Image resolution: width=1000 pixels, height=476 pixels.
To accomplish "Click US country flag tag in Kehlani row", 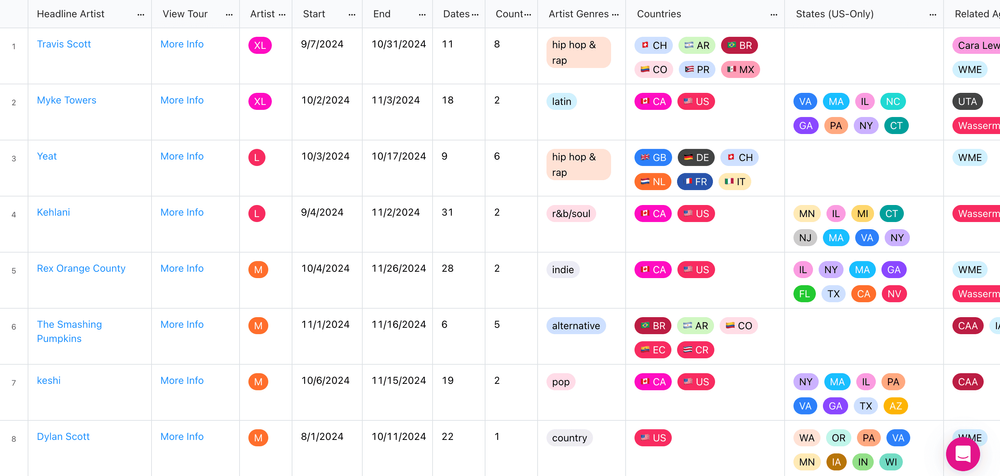I will click(x=696, y=214).
